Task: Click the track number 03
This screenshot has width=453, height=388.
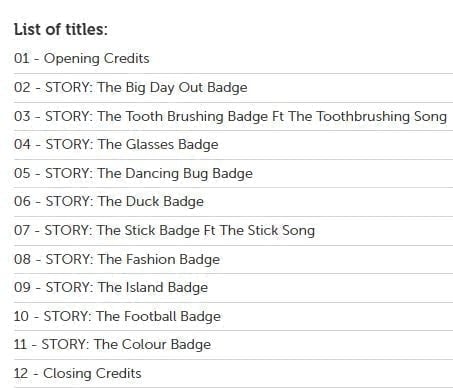Action: 22,116
